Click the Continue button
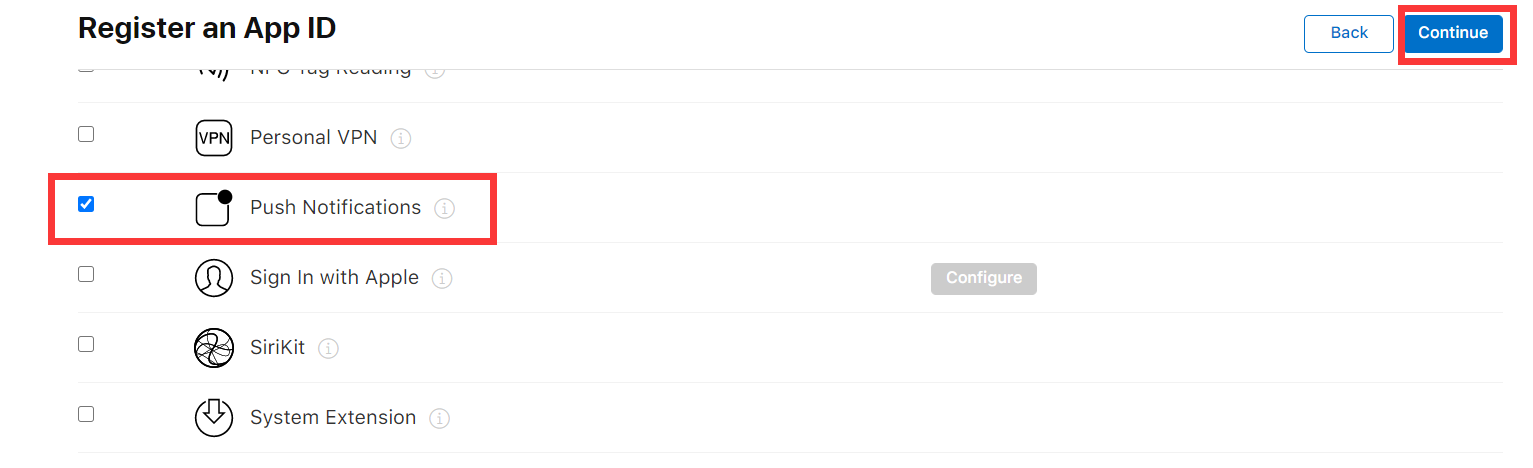Viewport: 1533px width, 468px height. point(1453,33)
